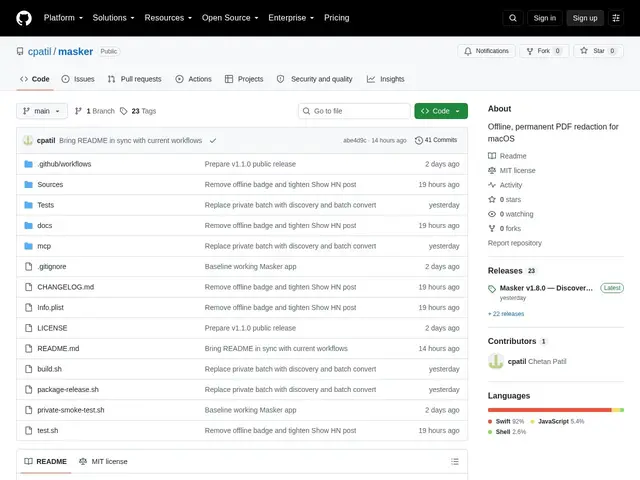
Task: Open the 1 Branch link
Action: [x=95, y=111]
